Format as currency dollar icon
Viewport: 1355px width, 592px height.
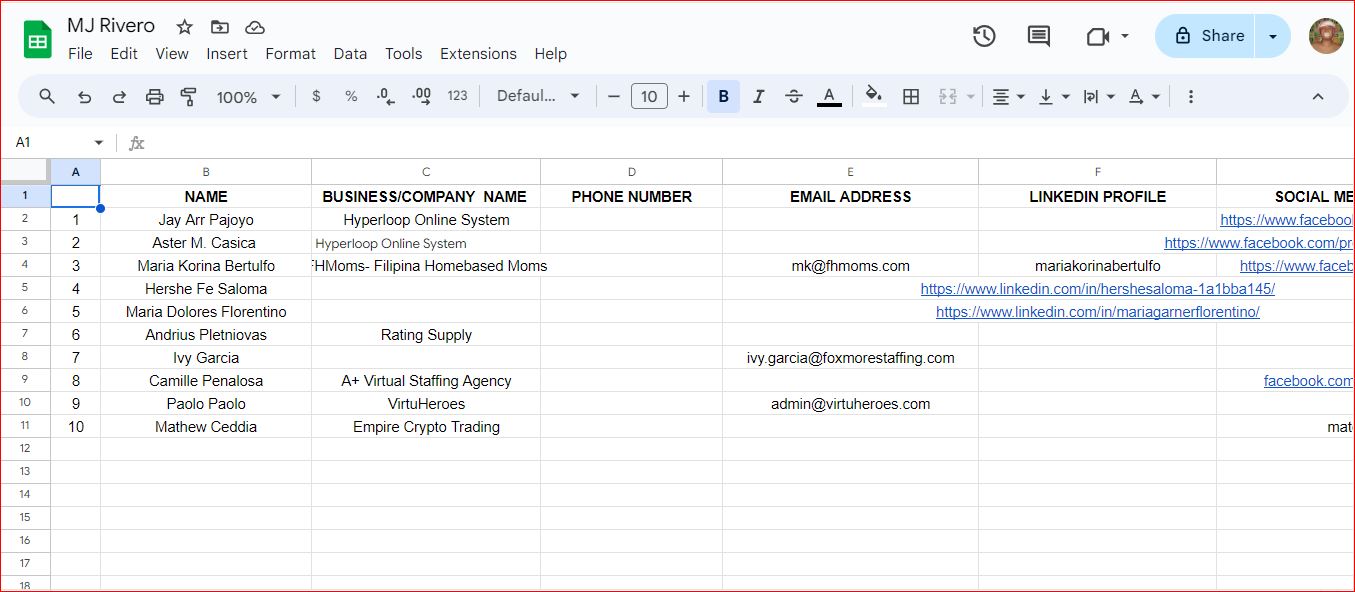coord(316,96)
